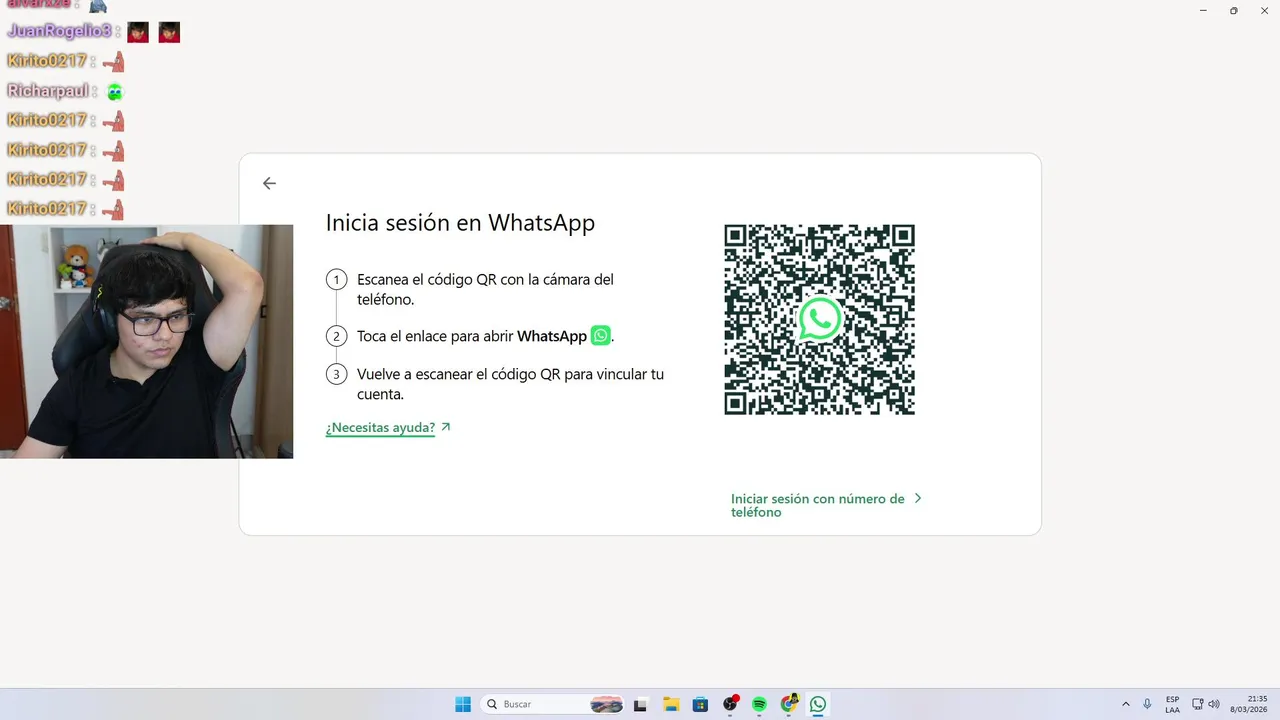This screenshot has width=1280, height=720.
Task: Close the WhatsApp window
Action: pyautogui.click(x=1264, y=10)
